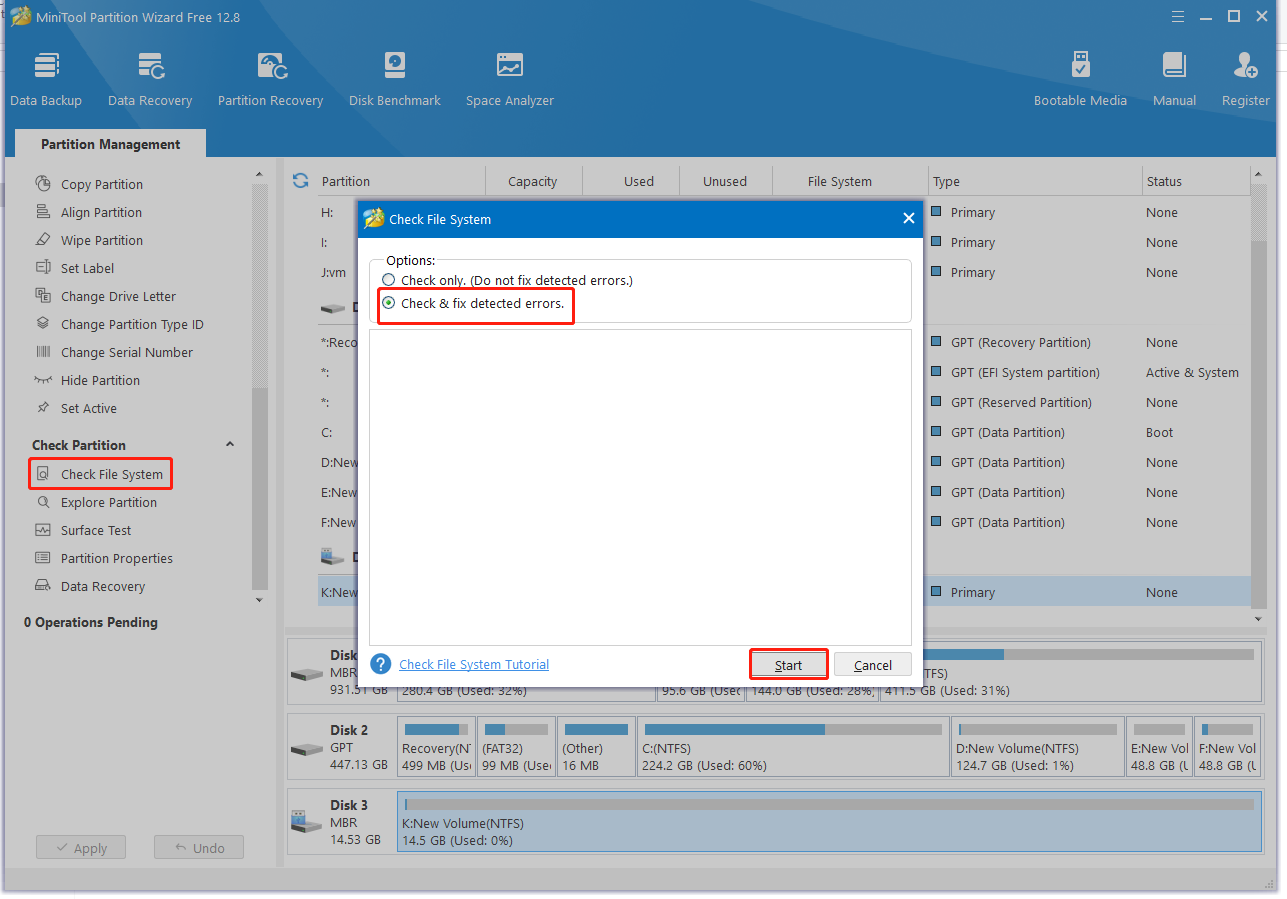Cancel the Check File System dialog
The width and height of the screenshot is (1287, 899).
tap(872, 664)
